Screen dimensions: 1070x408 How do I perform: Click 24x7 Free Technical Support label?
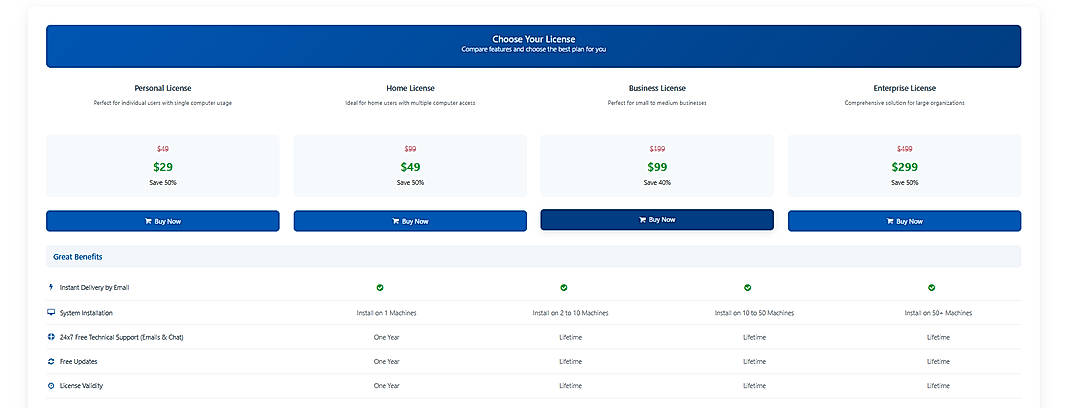click(121, 337)
